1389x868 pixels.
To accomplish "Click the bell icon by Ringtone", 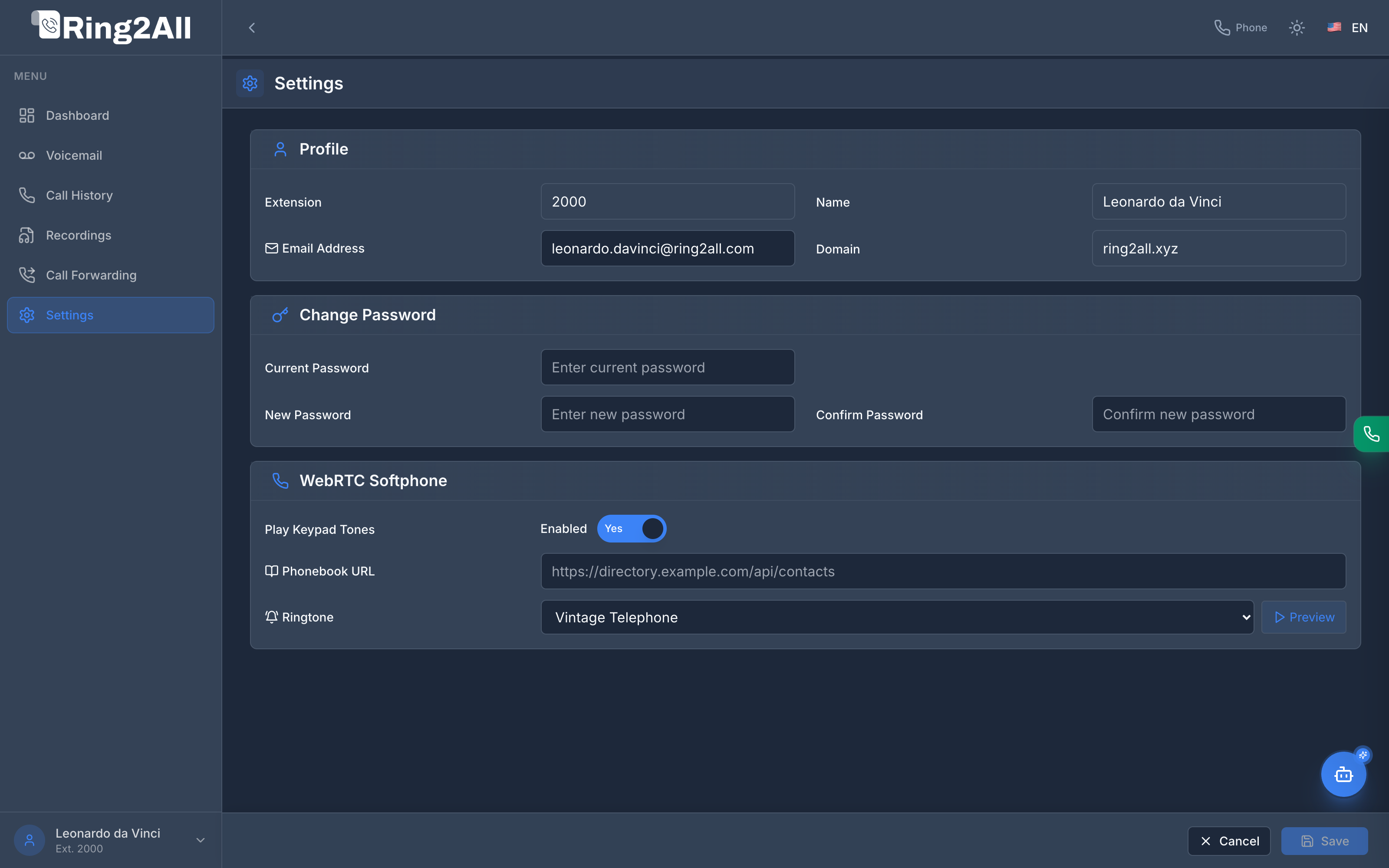I will point(271,617).
